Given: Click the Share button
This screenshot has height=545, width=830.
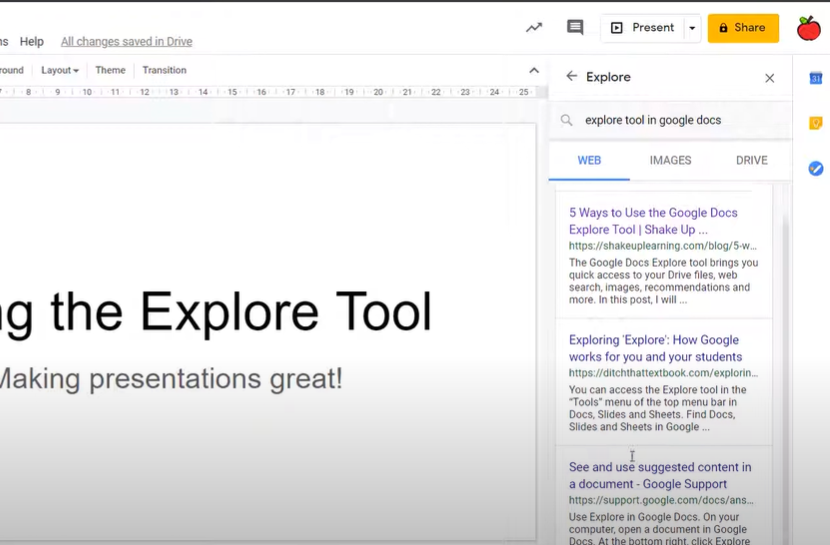Looking at the screenshot, I should click(743, 28).
